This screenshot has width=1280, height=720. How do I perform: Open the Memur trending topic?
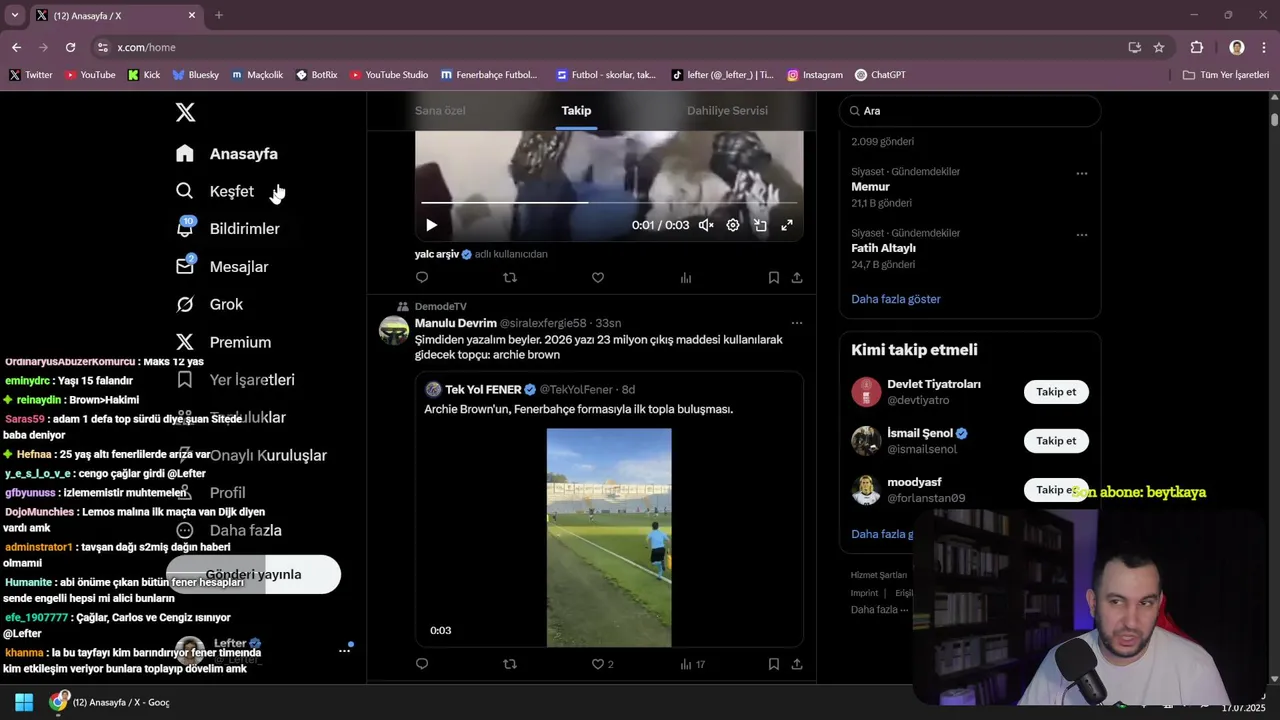[870, 187]
